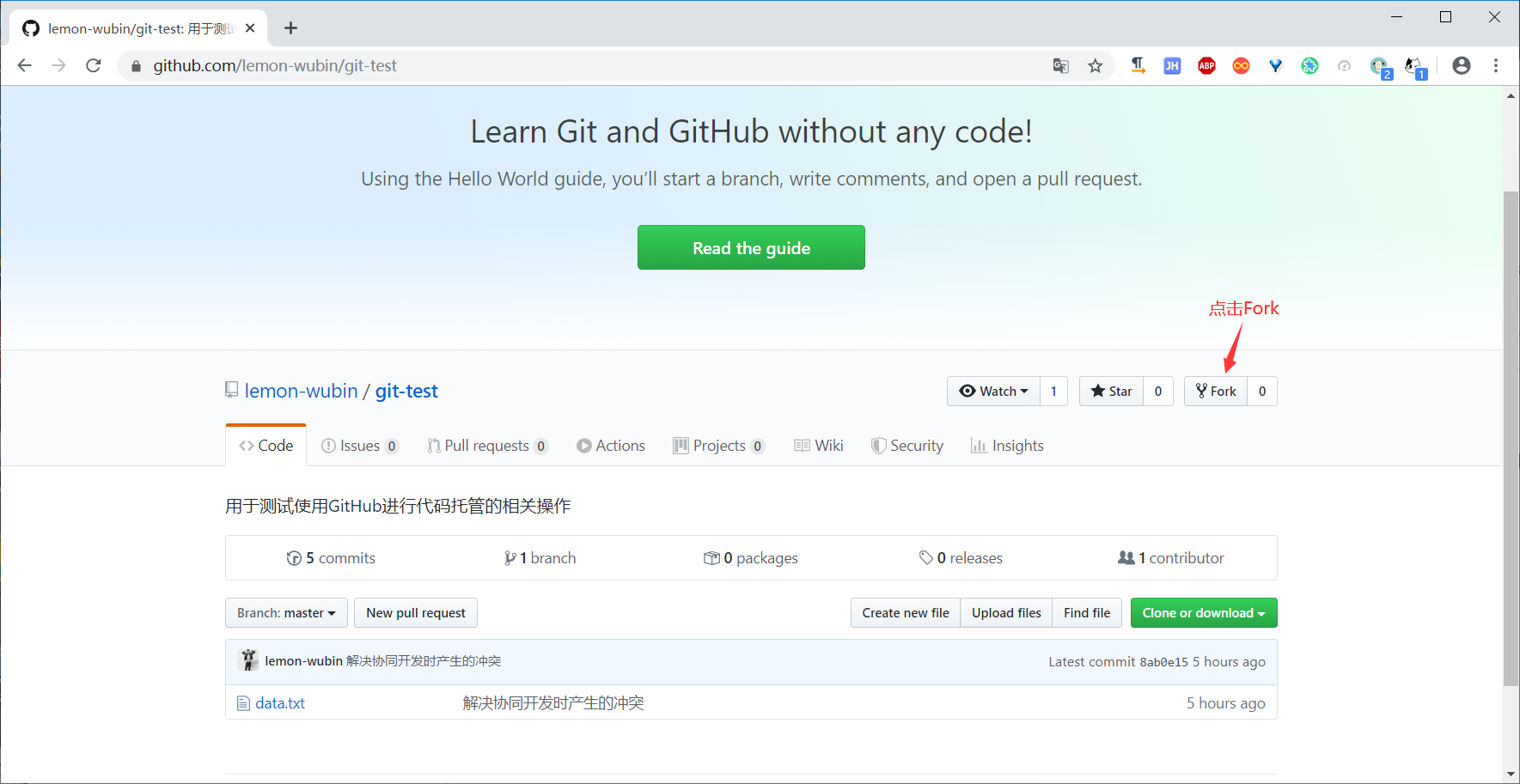Expand the Clone or download dropdown
The image size is (1520, 784).
pyautogui.click(x=1204, y=613)
